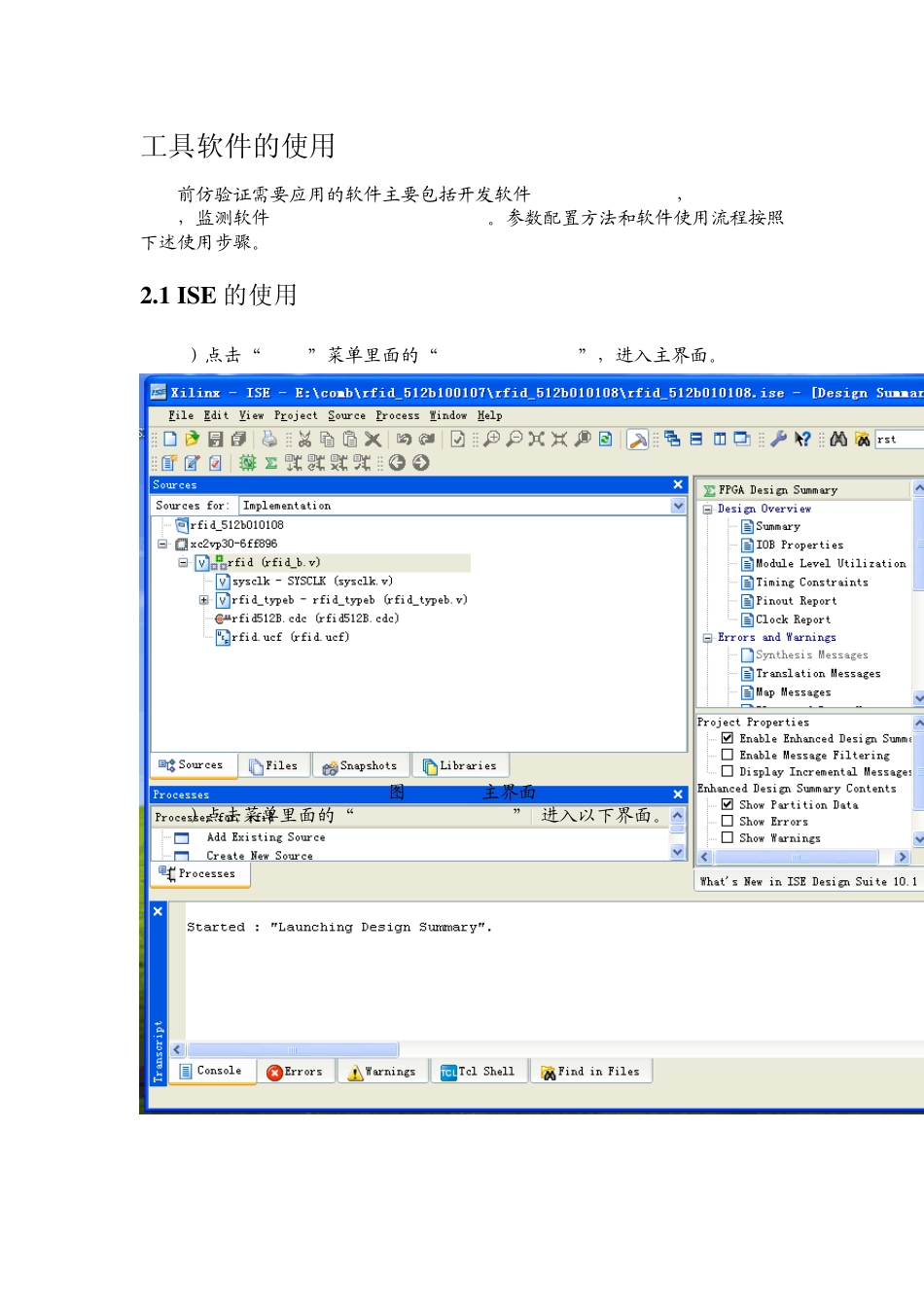Click the Tile Windows Horizontally icon
Screen dimensions: 924x1307
(696, 440)
